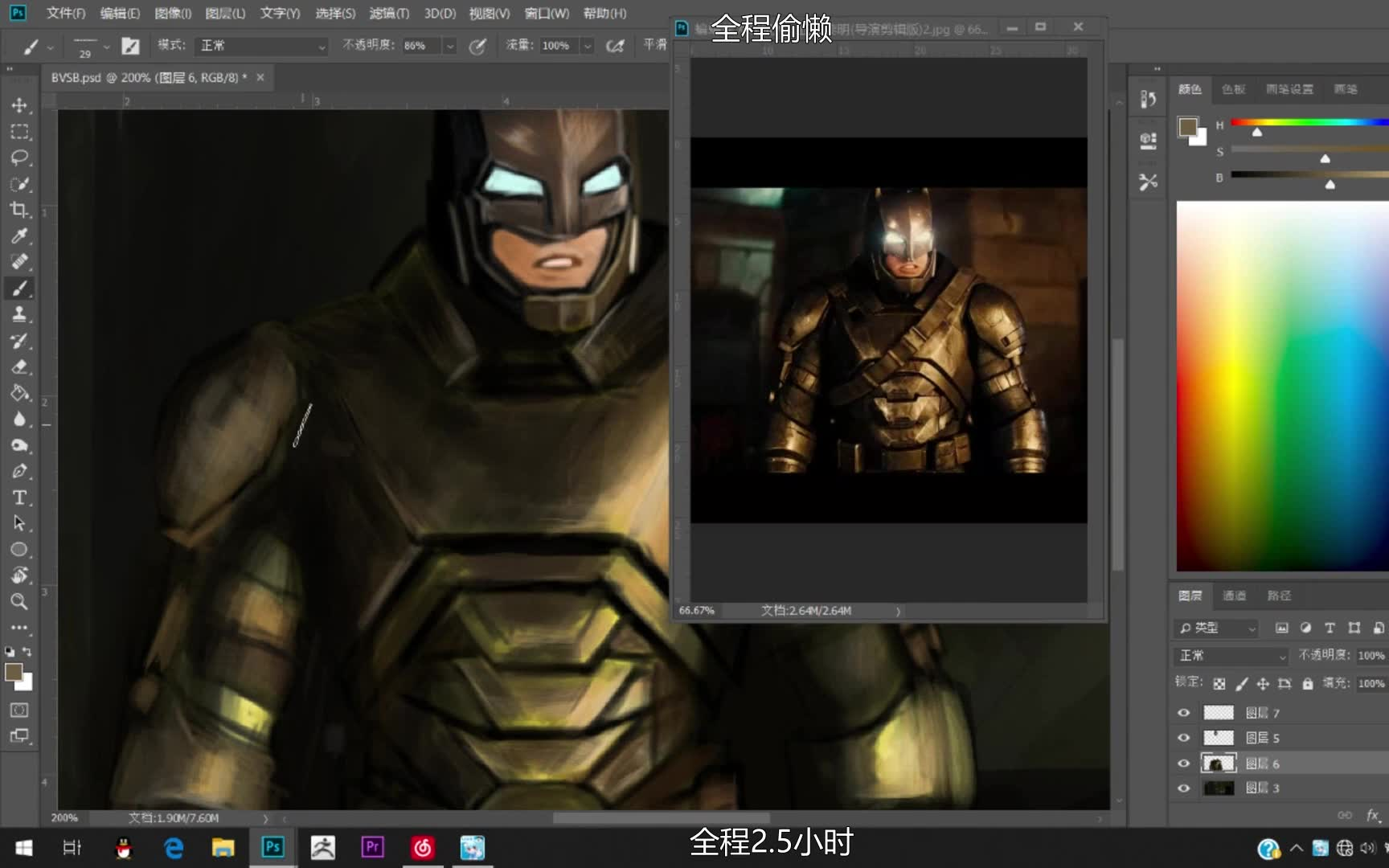
Task: Swap foreground and background colors
Action: [28, 651]
